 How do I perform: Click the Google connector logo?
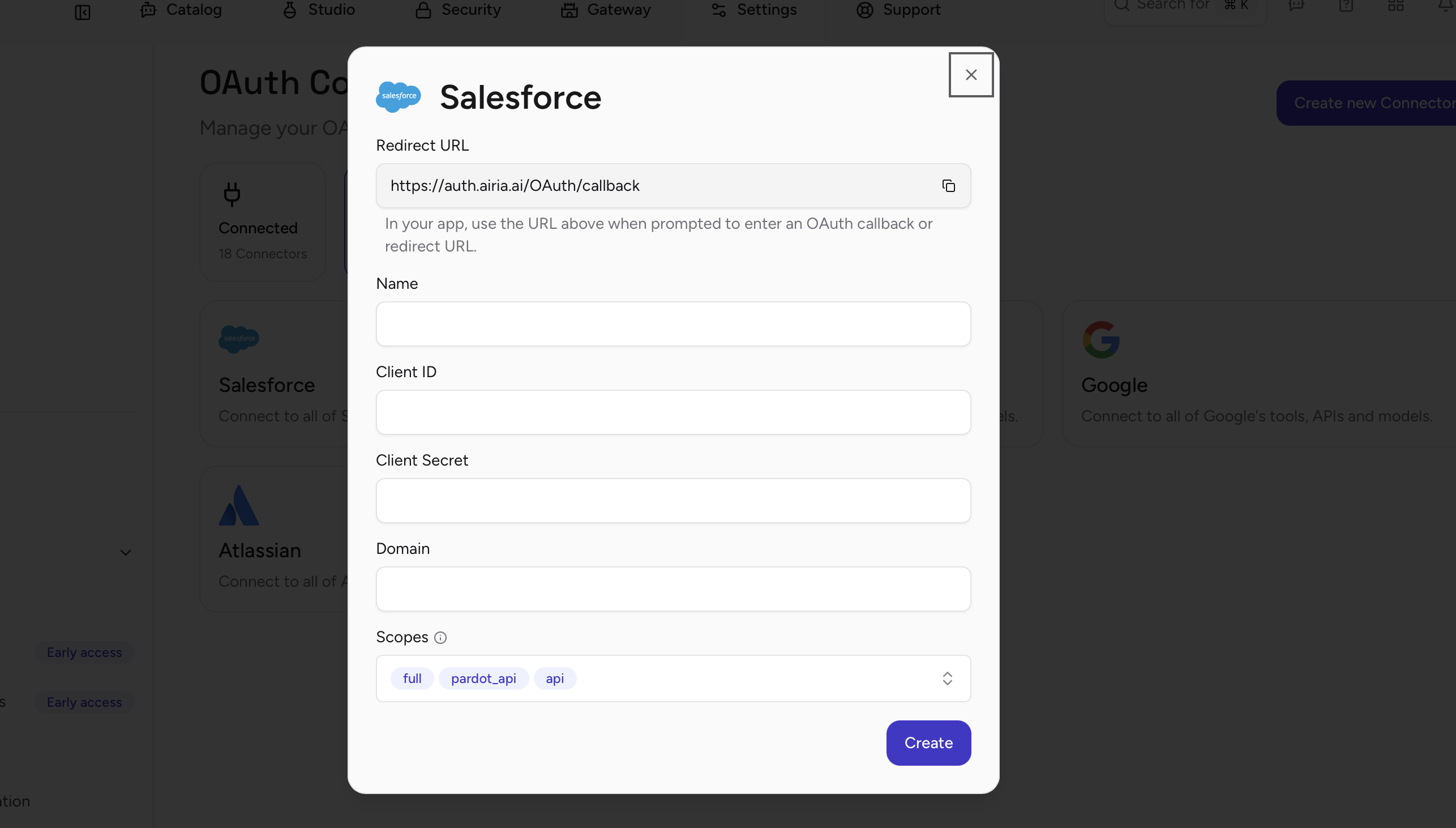coord(1102,339)
